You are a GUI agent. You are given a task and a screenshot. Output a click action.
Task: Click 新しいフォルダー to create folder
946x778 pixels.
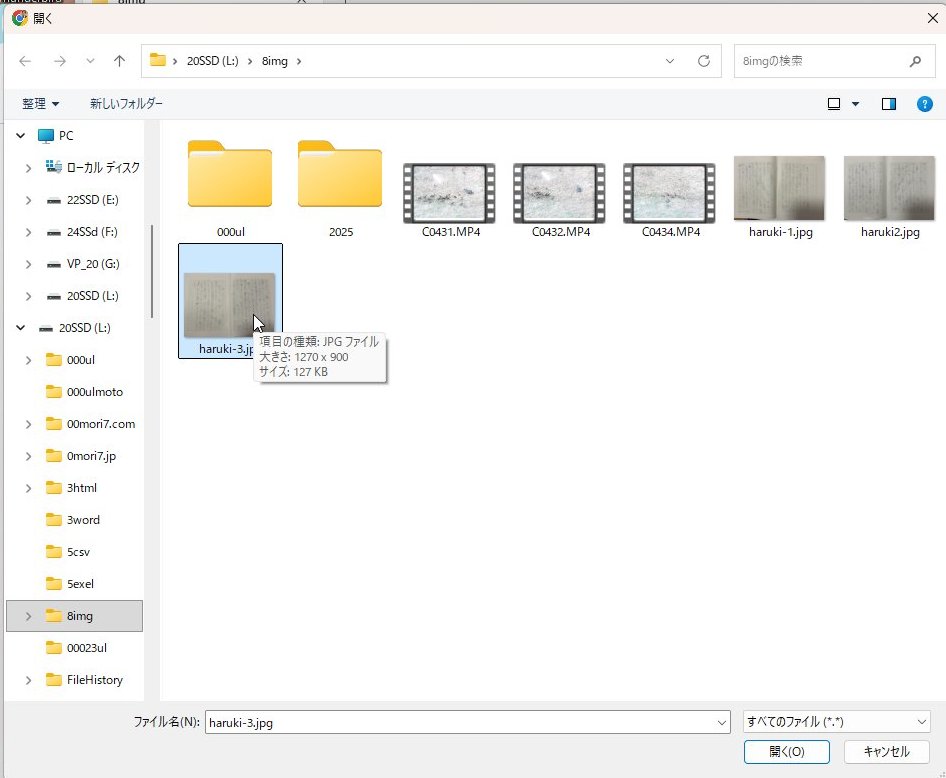click(x=126, y=104)
